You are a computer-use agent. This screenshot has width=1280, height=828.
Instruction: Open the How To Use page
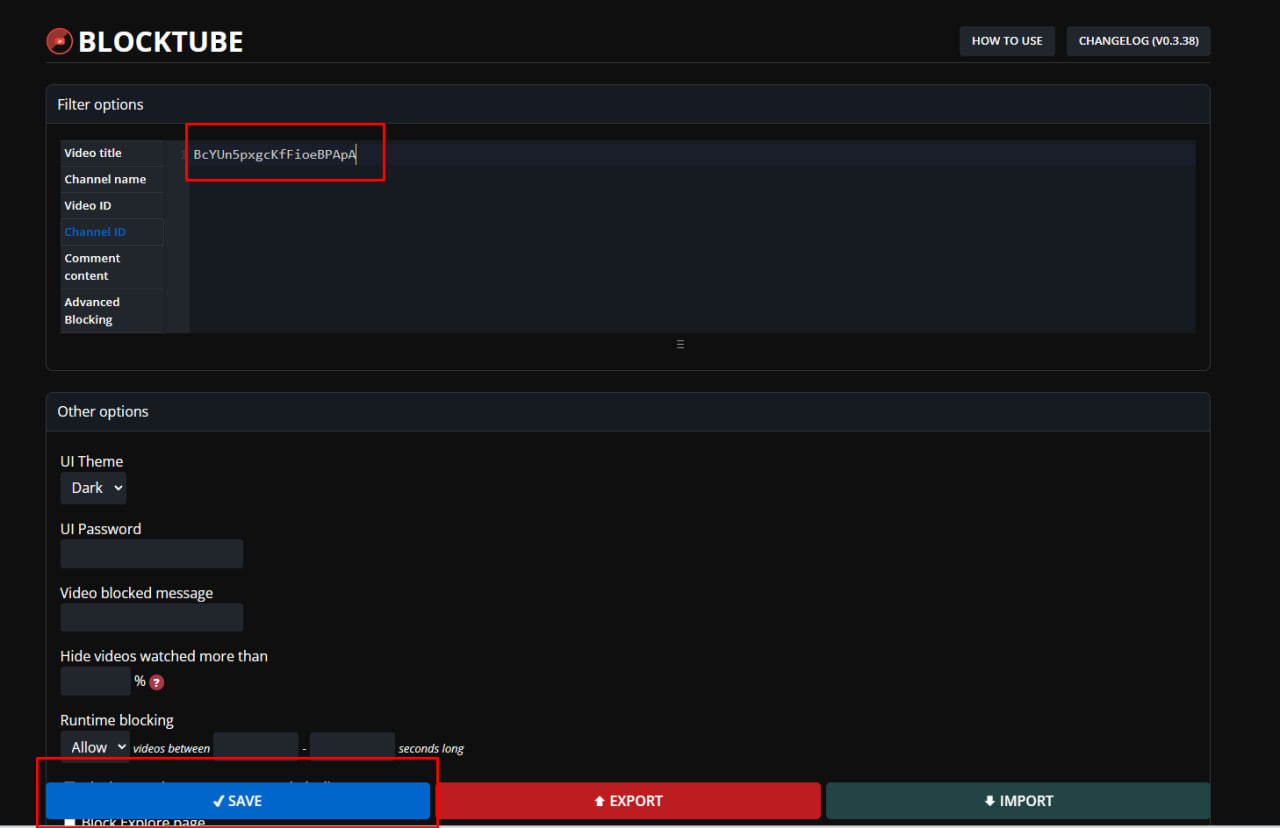[x=1007, y=41]
